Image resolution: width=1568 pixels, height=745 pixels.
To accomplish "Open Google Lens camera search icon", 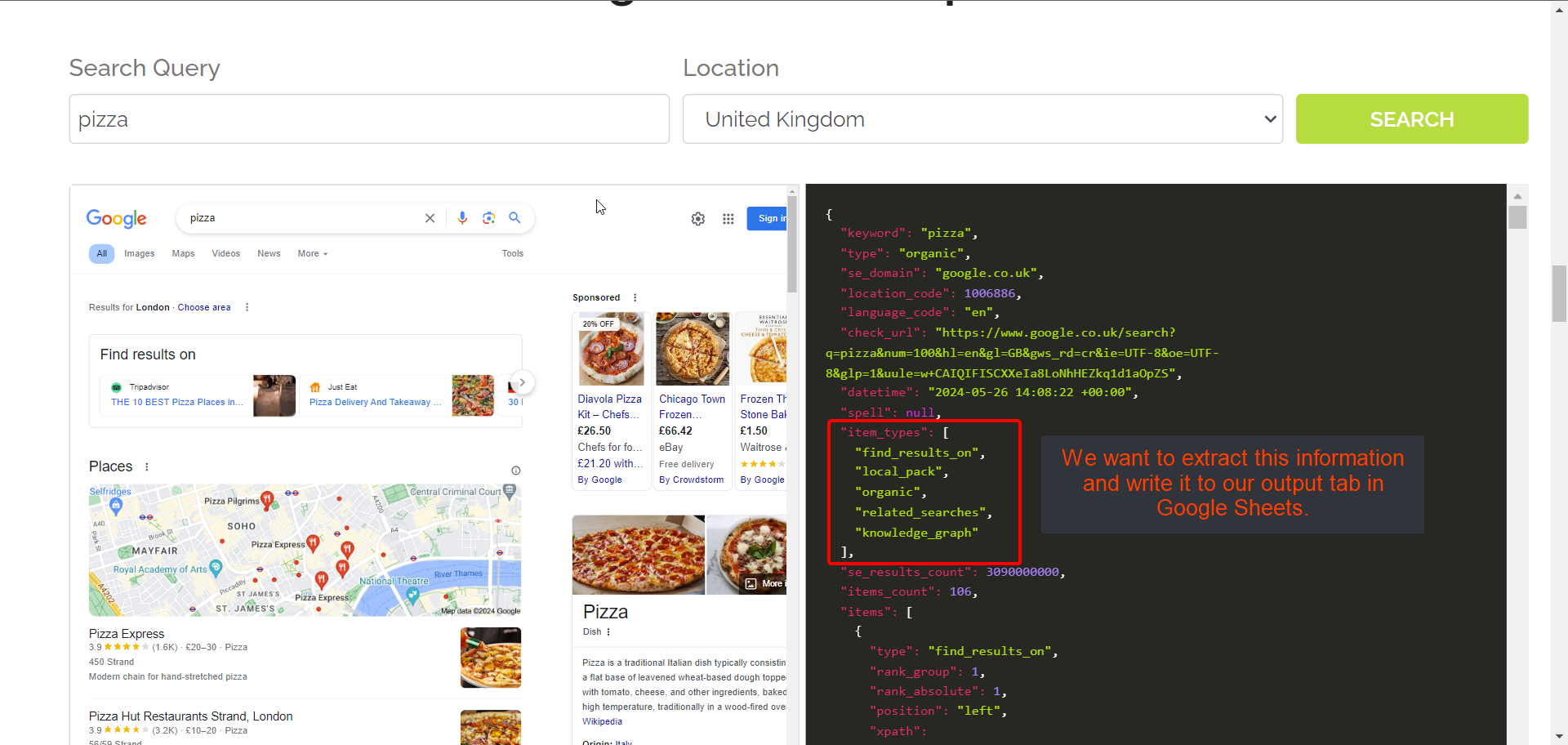I will (x=488, y=218).
